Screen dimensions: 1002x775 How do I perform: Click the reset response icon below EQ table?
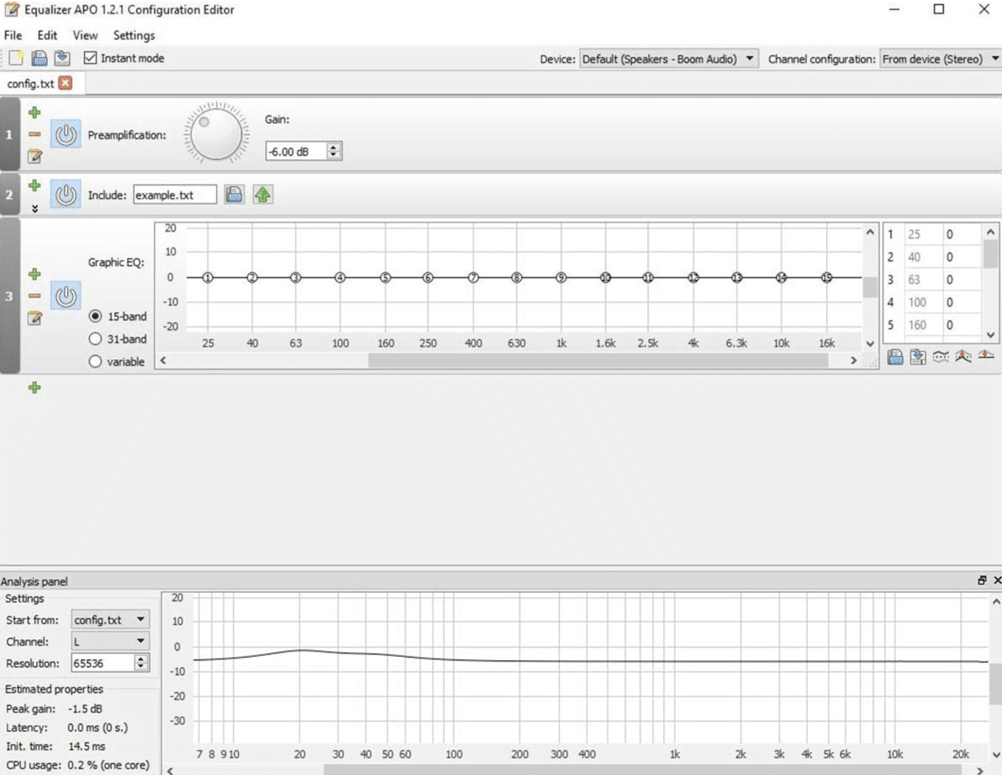point(986,355)
